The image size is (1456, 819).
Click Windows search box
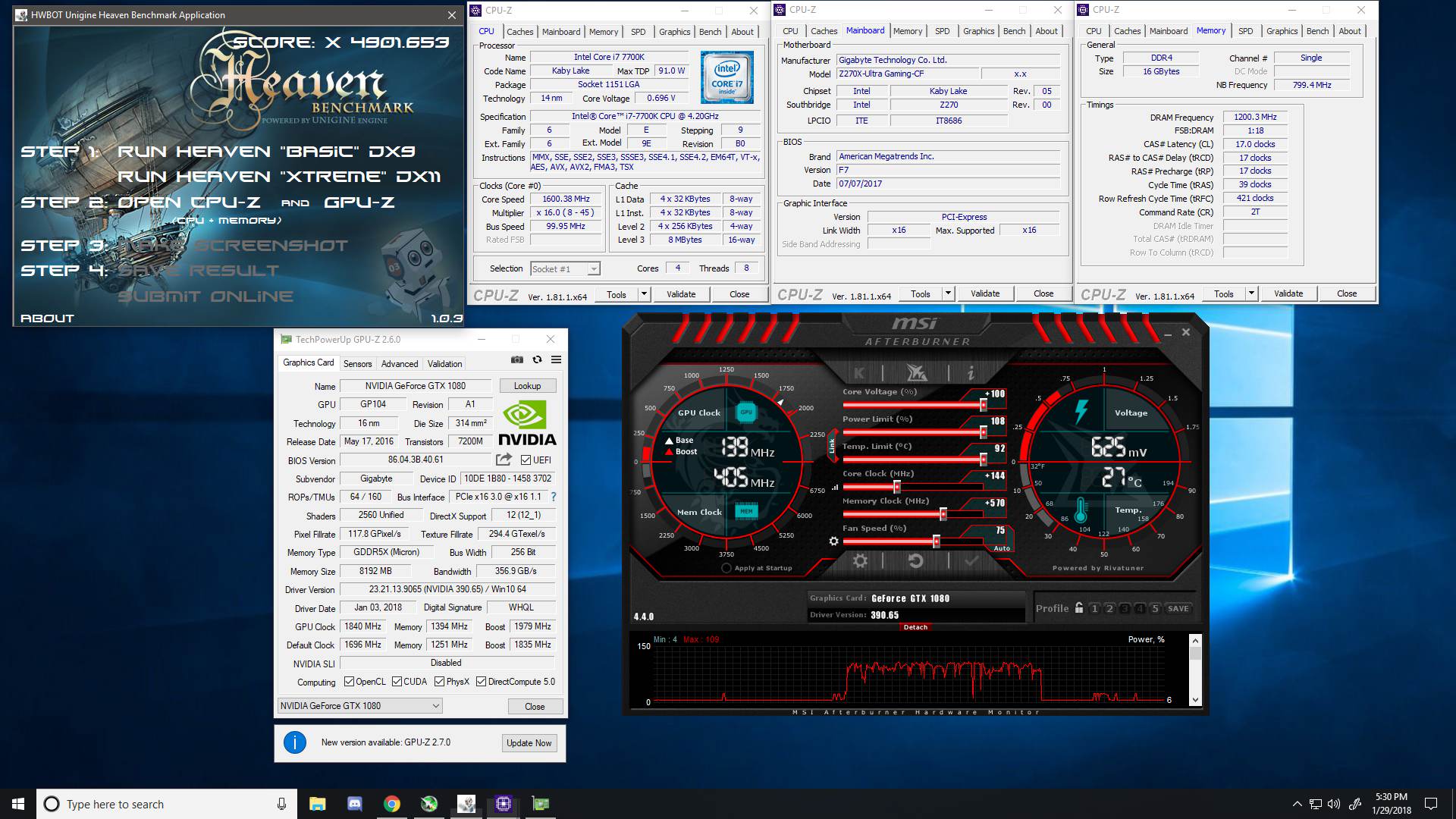pyautogui.click(x=167, y=804)
